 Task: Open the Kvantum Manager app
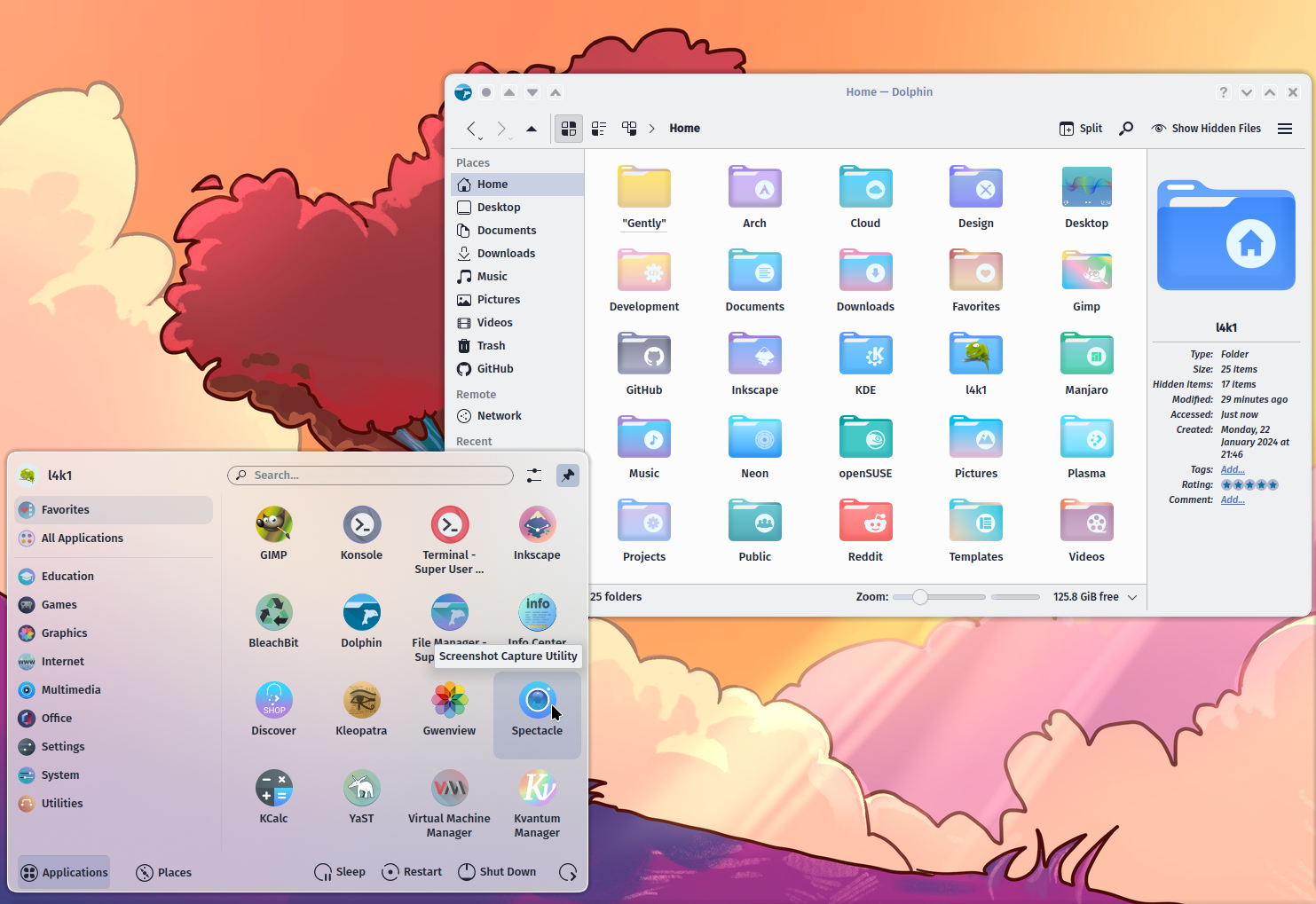(537, 797)
